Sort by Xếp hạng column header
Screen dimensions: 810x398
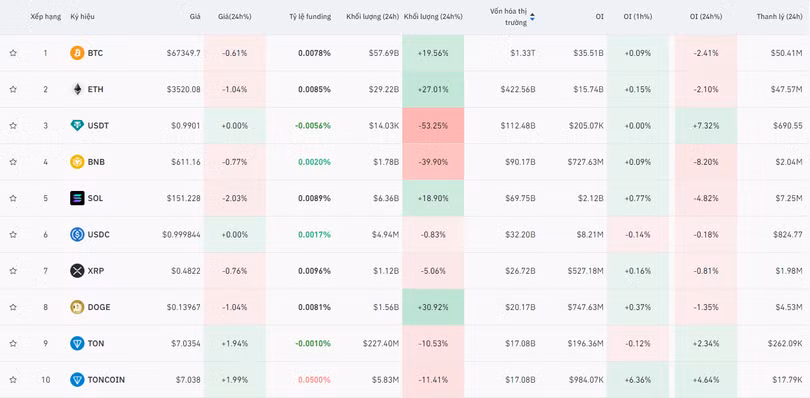[45, 17]
